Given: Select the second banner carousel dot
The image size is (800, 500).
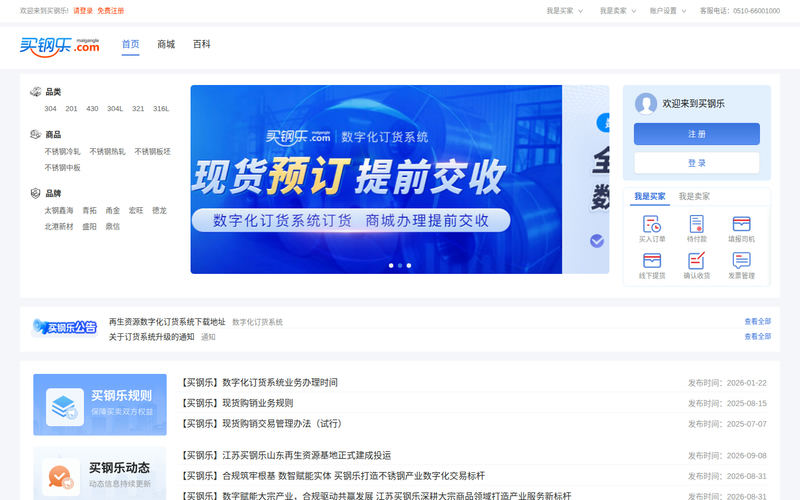Looking at the screenshot, I should point(400,265).
